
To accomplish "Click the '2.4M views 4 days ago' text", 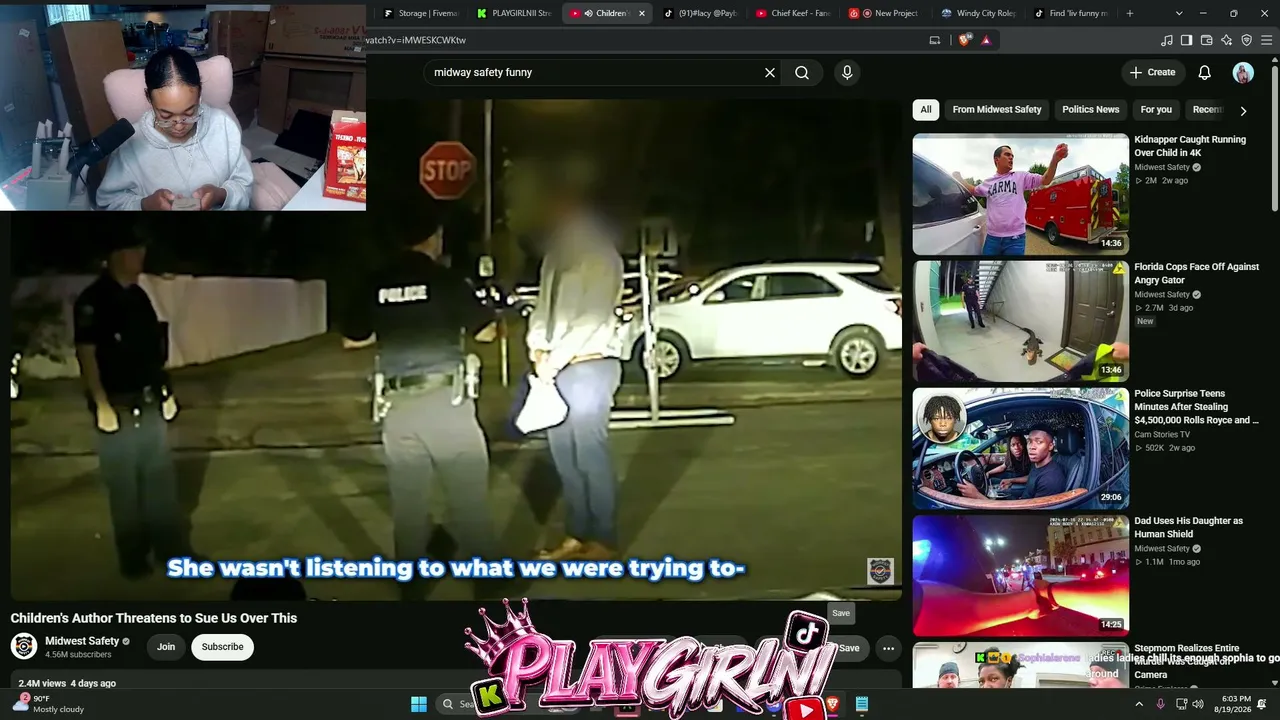I will click(x=67, y=683).
